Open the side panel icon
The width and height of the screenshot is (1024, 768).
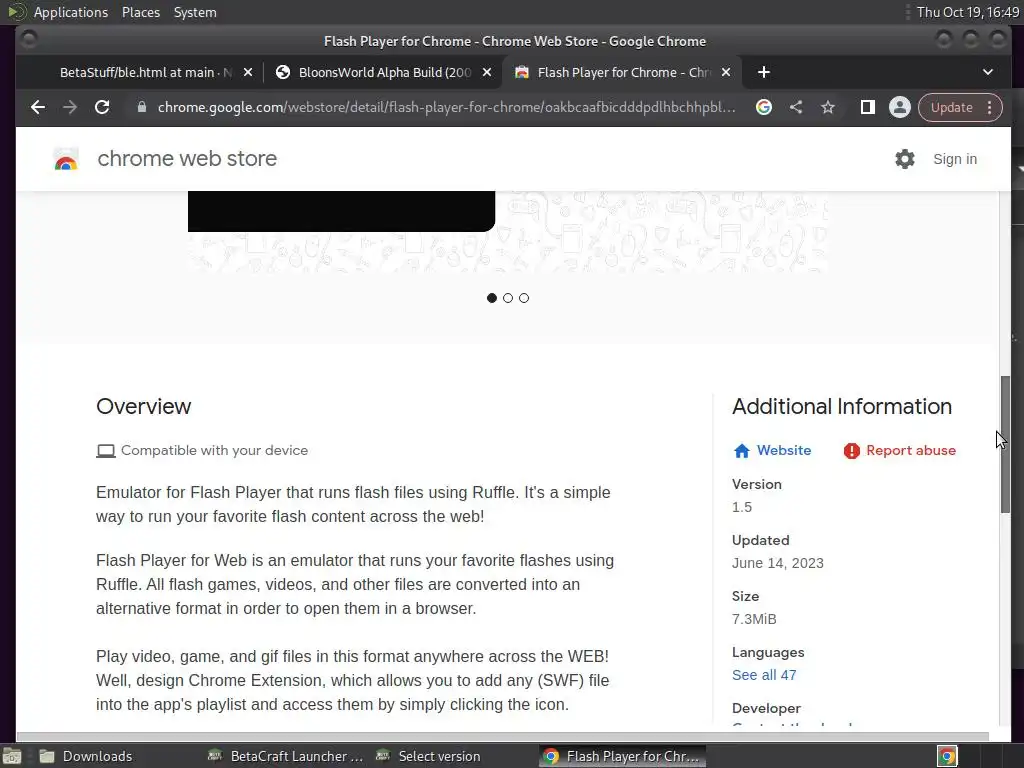867,107
